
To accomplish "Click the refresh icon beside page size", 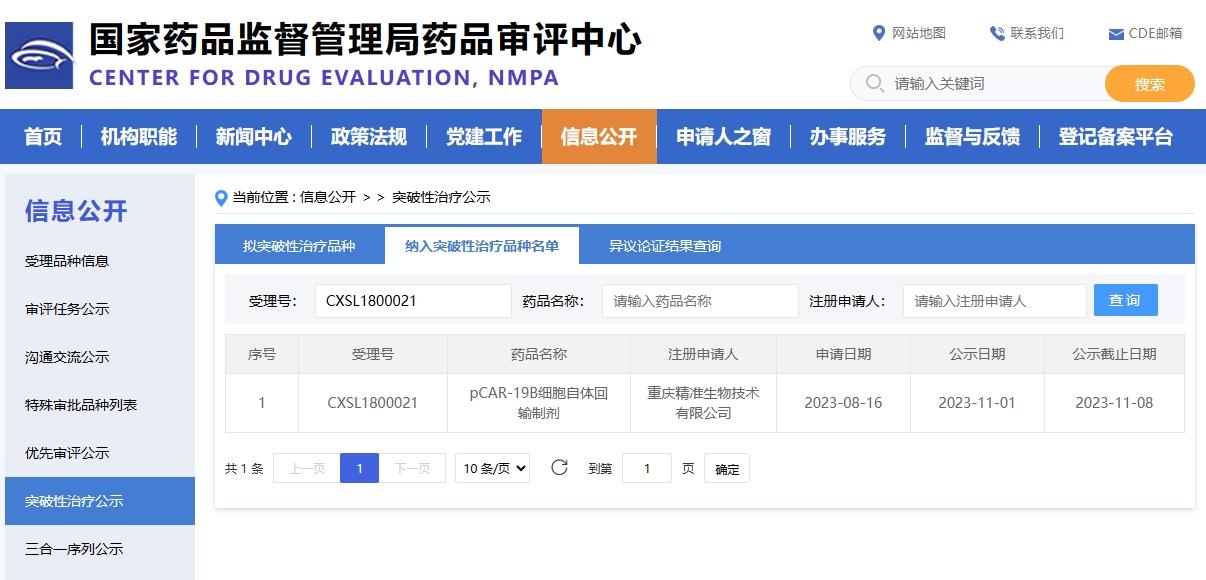I will [x=559, y=467].
